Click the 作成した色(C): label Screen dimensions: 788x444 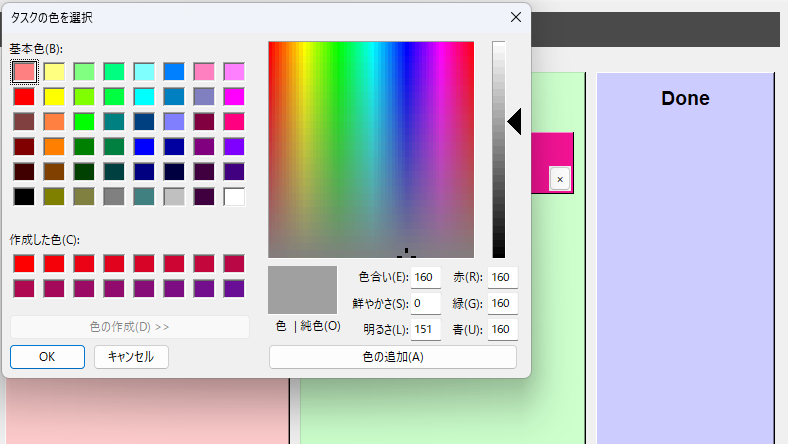coord(45,240)
